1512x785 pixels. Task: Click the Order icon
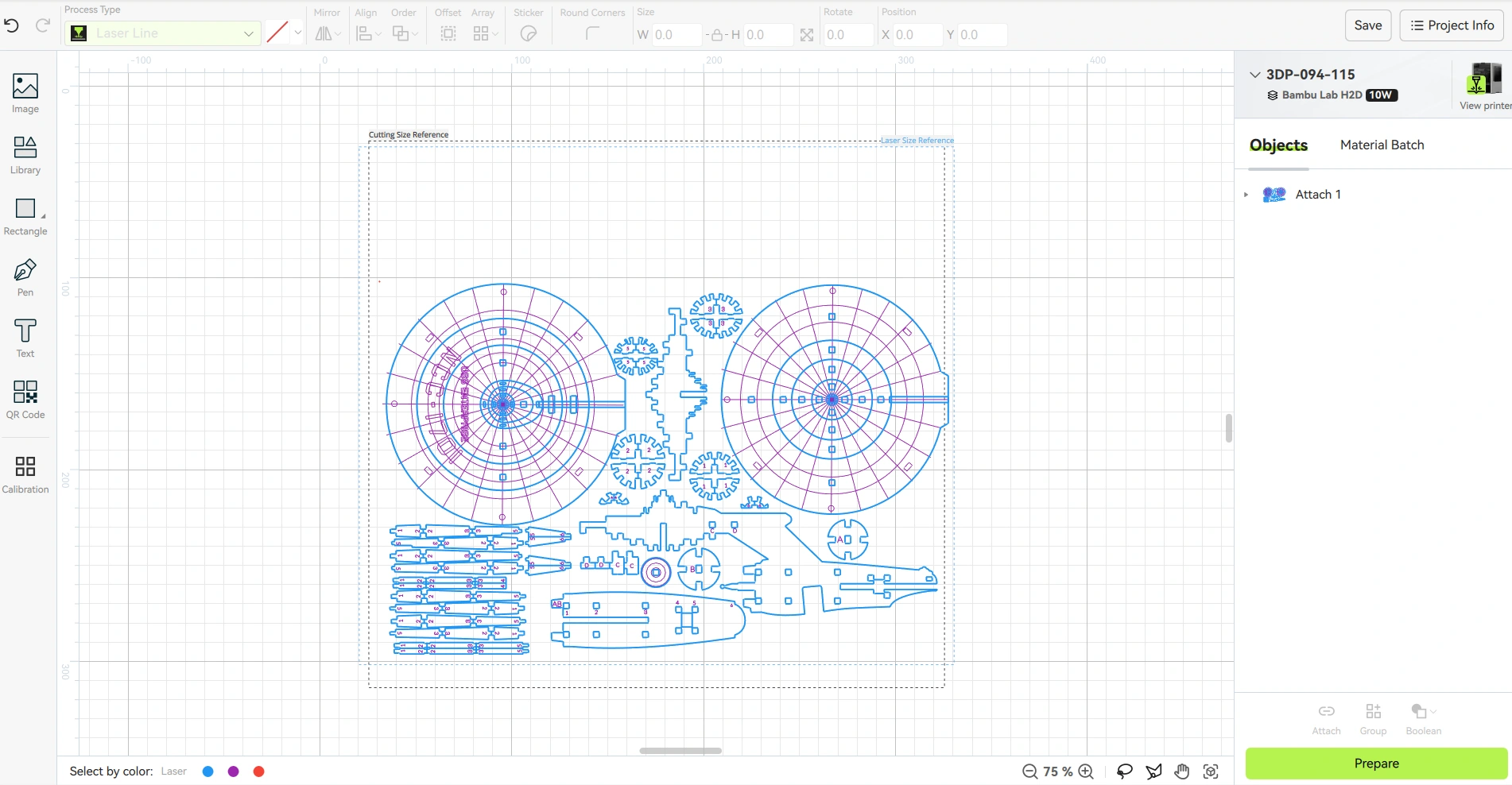401,33
